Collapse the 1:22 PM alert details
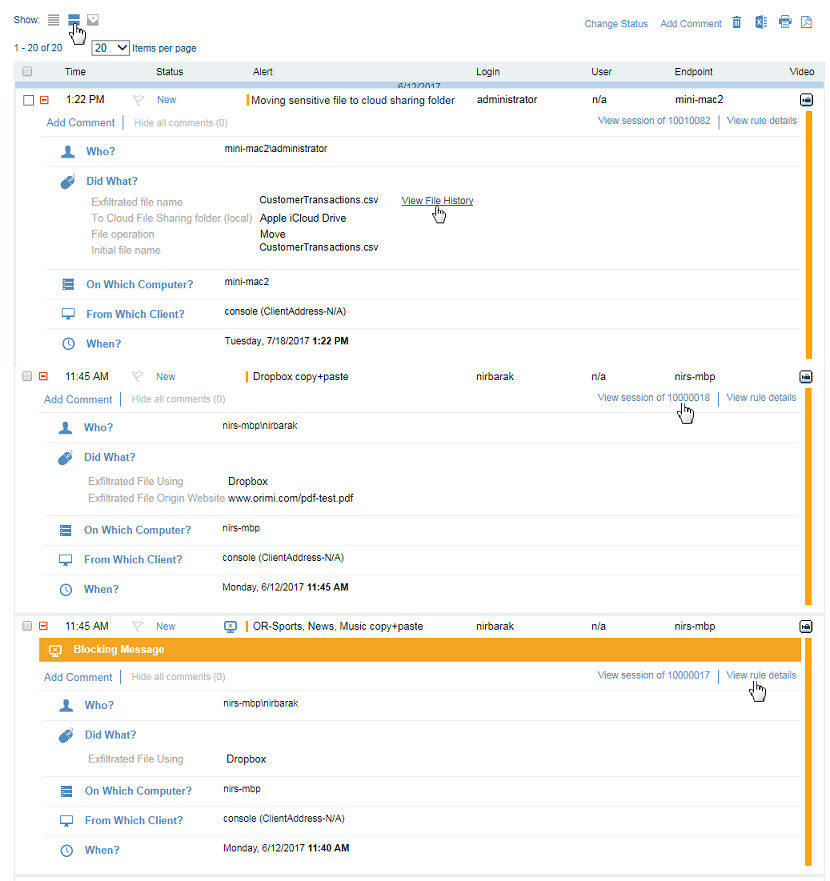Screen dimensions: 830x881 43,100
